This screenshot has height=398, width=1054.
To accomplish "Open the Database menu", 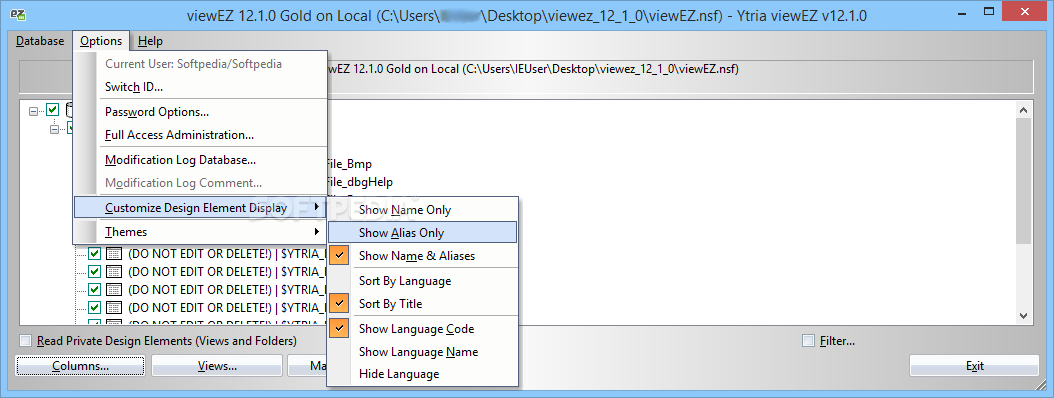I will click(x=40, y=41).
